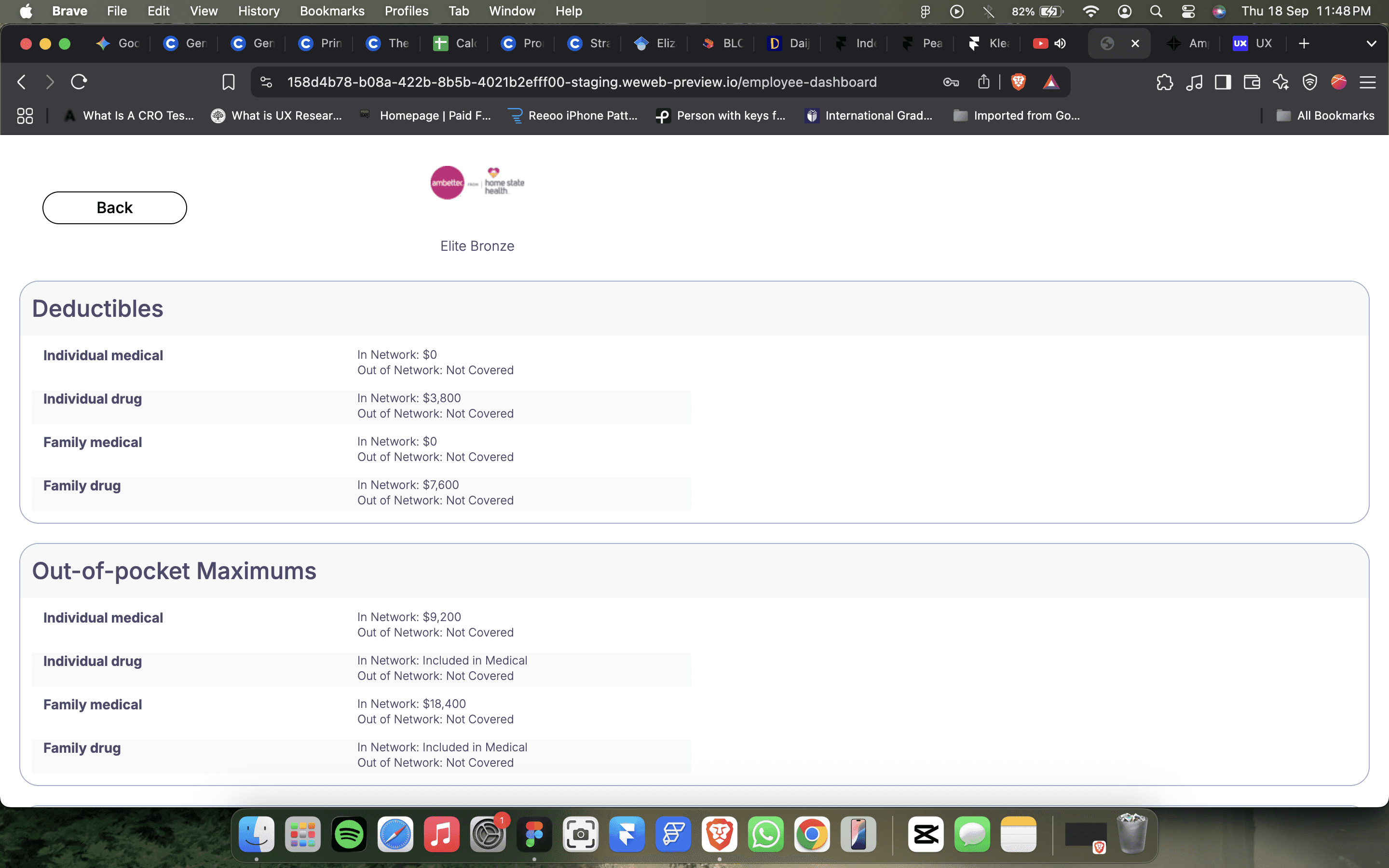Image resolution: width=1389 pixels, height=868 pixels.
Task: Click the share page icon
Action: [x=983, y=82]
